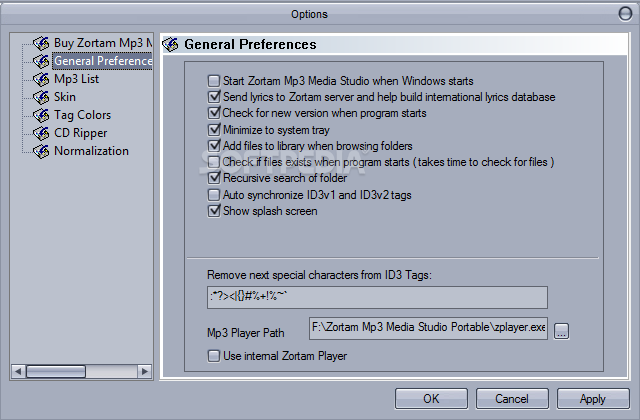Click the Buy Zortam Mp3 tree icon
The width and height of the screenshot is (640, 420).
pyautogui.click(x=41, y=43)
